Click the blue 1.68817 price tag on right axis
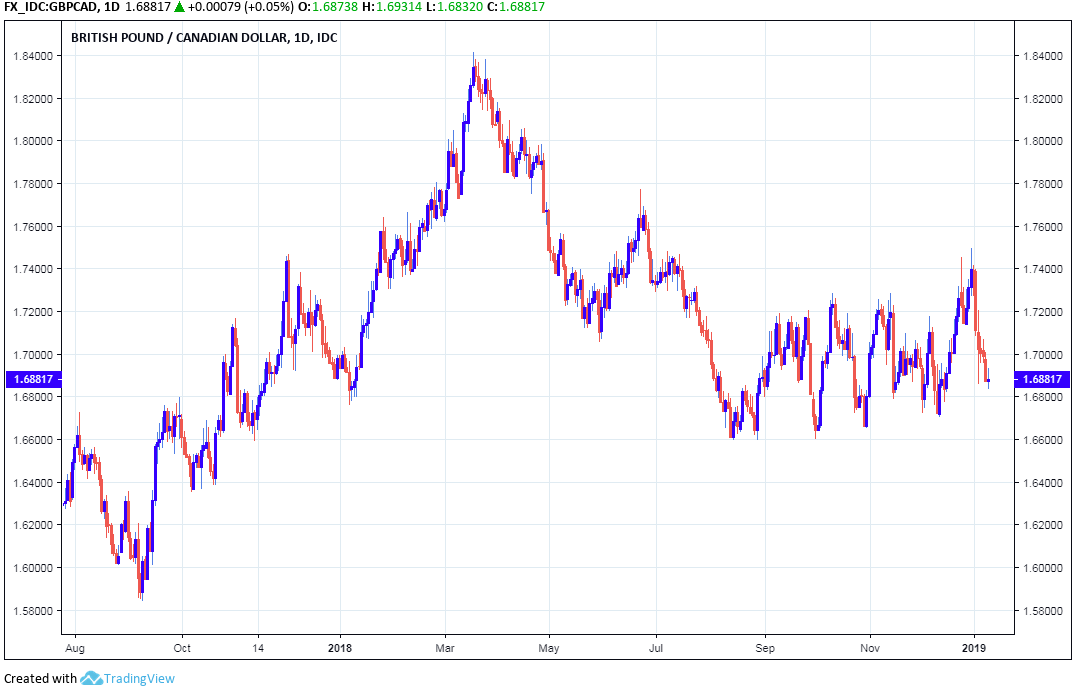This screenshot has height=694, width=1076. (1044, 379)
